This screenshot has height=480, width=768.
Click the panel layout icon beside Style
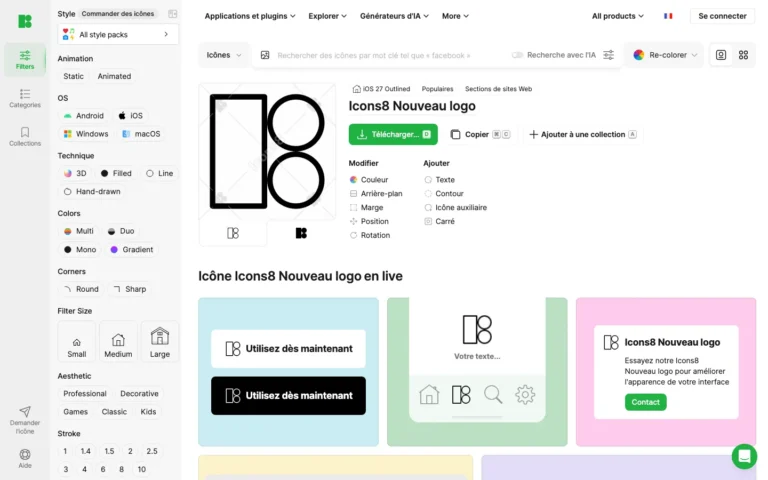(172, 14)
